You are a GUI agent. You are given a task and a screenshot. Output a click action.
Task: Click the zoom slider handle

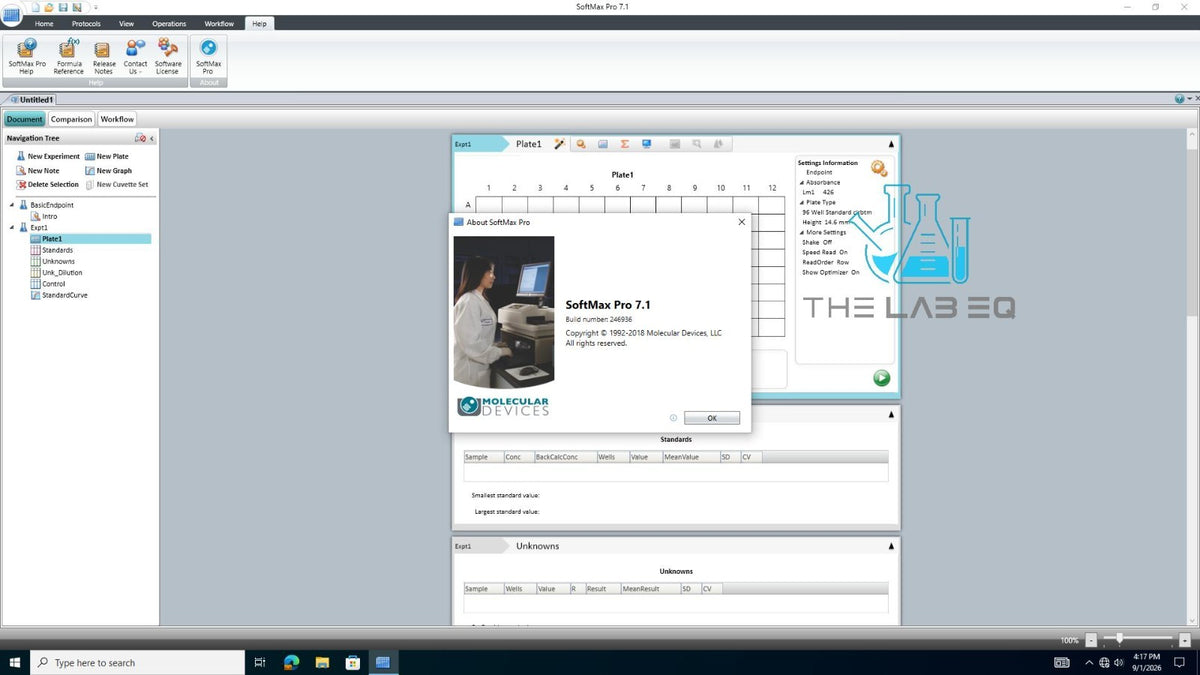[x=1119, y=638]
